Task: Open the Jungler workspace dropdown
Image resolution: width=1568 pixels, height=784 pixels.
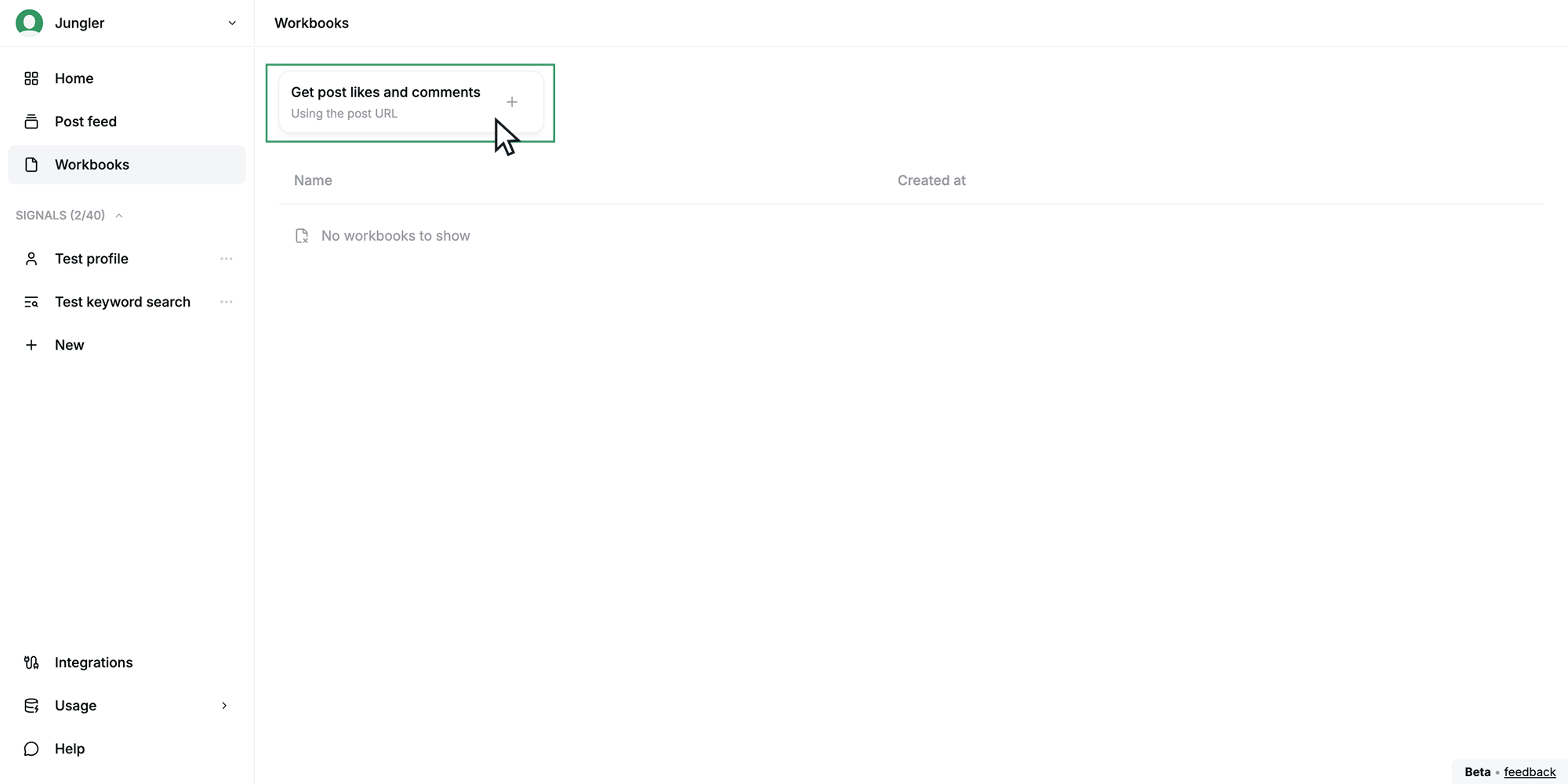Action: pyautogui.click(x=231, y=23)
